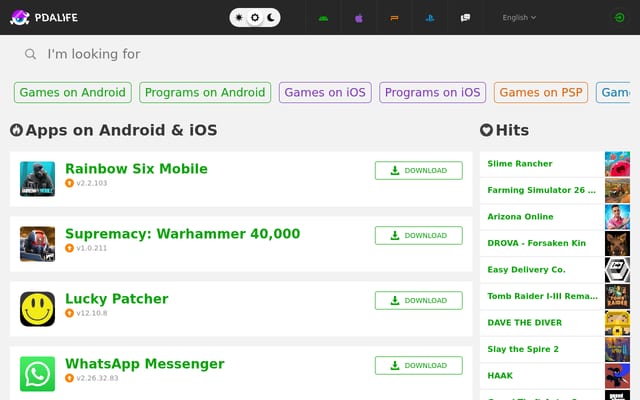Open Slay the Spire 2 in Hits

523,349
